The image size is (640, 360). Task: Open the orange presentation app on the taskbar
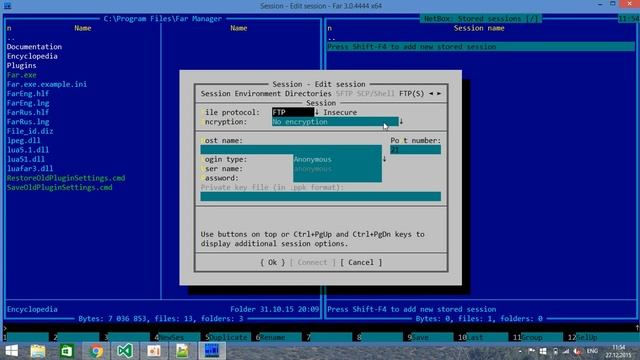[154, 351]
